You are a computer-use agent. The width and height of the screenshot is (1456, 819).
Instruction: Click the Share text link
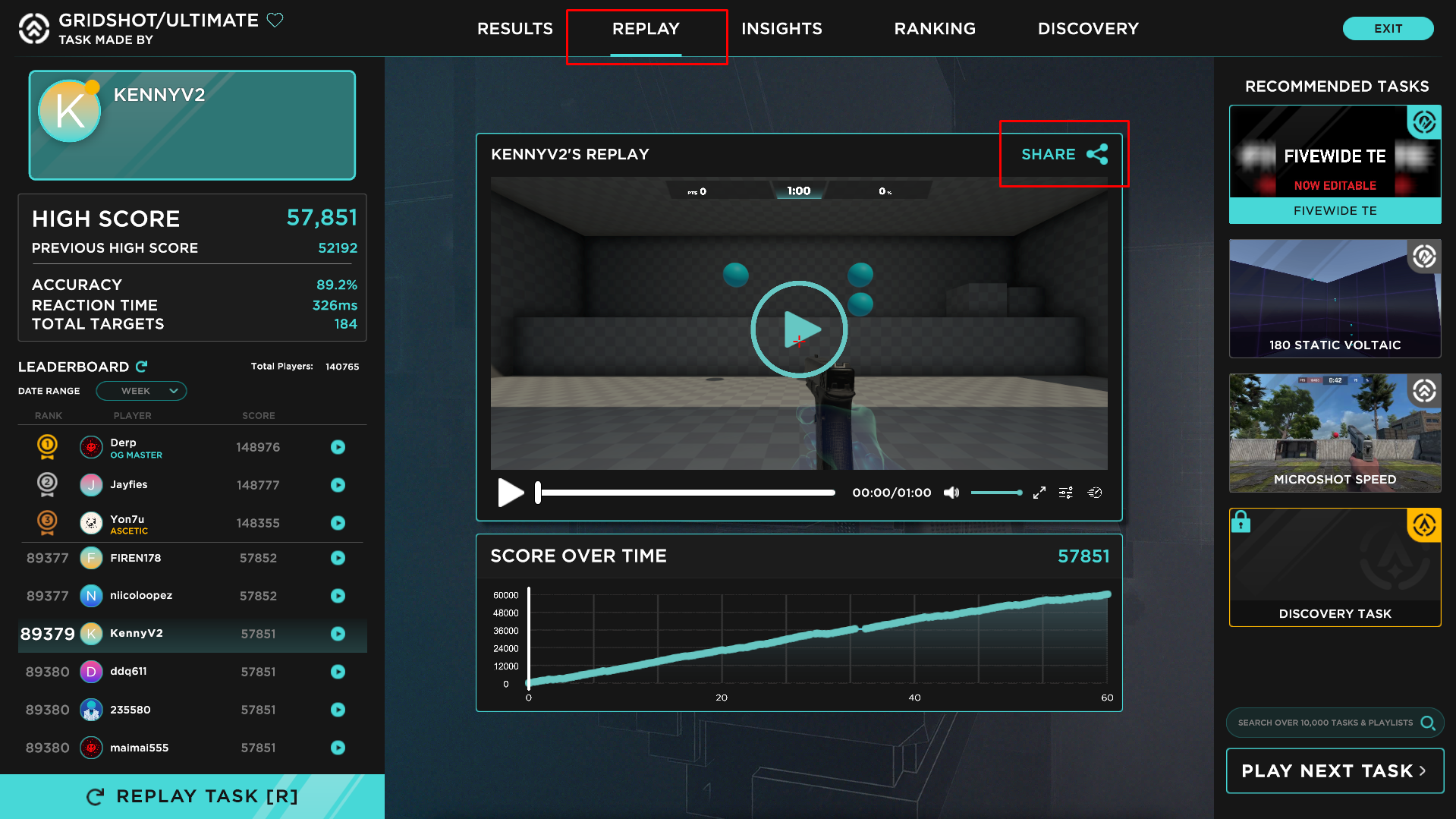1048,154
